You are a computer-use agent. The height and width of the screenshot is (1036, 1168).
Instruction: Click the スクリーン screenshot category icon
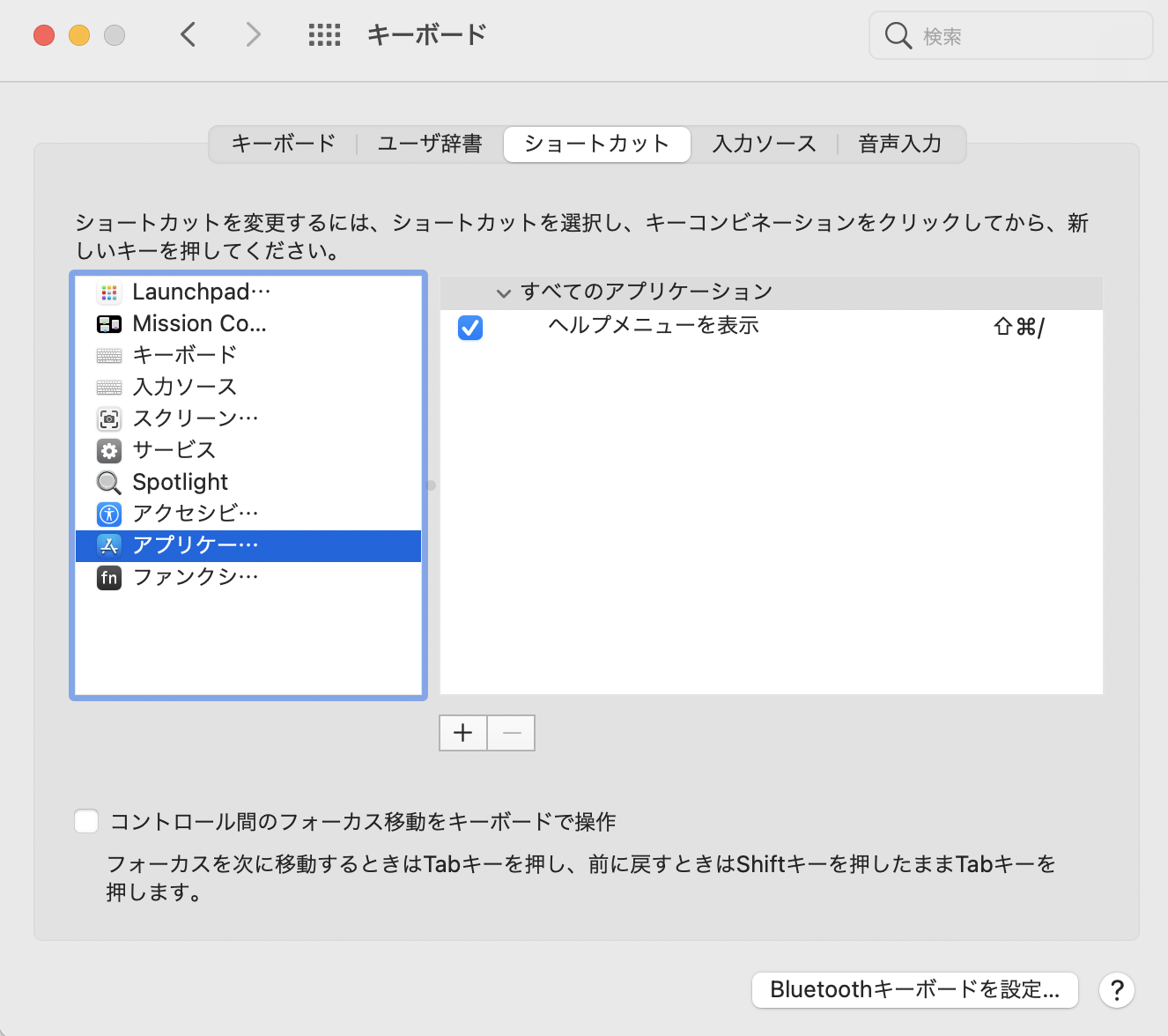point(109,419)
